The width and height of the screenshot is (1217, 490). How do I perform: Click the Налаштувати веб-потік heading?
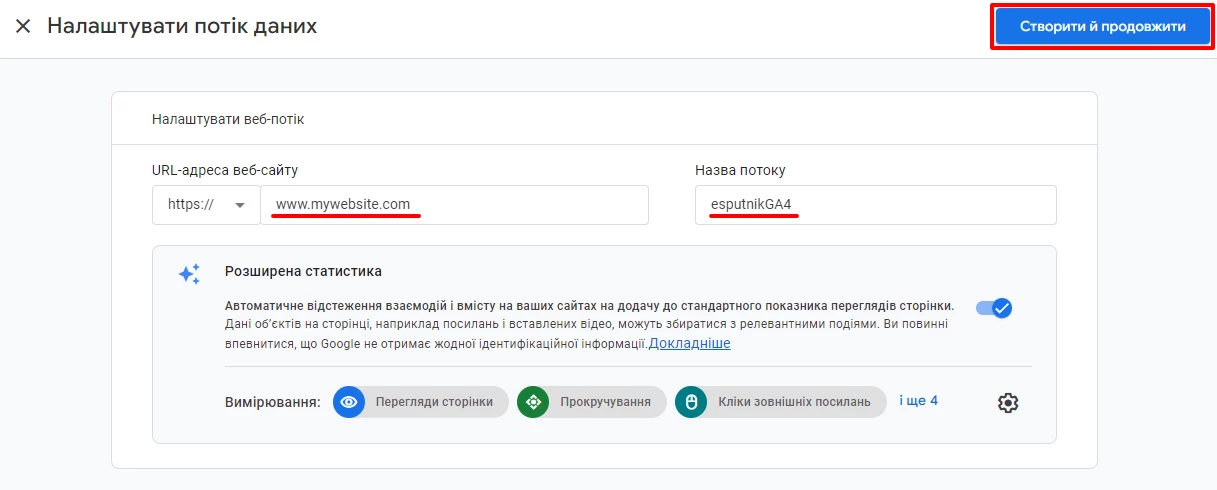[228, 119]
